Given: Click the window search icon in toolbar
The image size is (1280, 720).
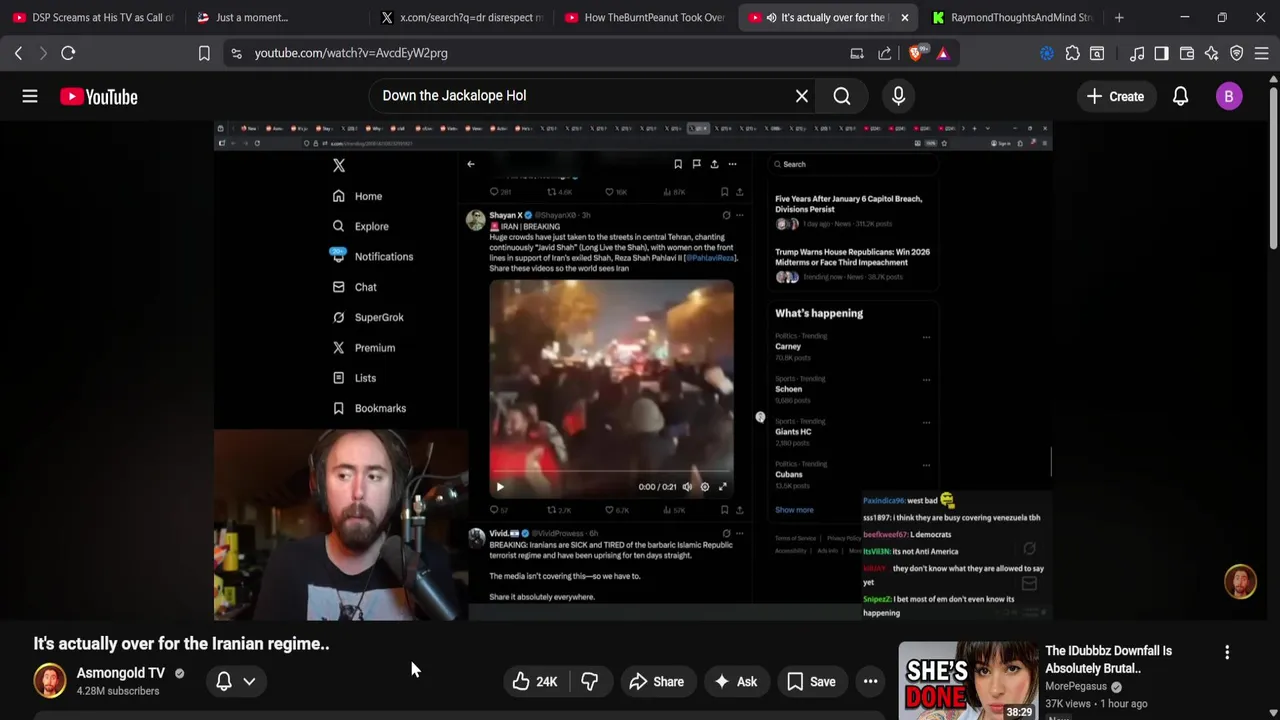Looking at the screenshot, I should point(1097,53).
